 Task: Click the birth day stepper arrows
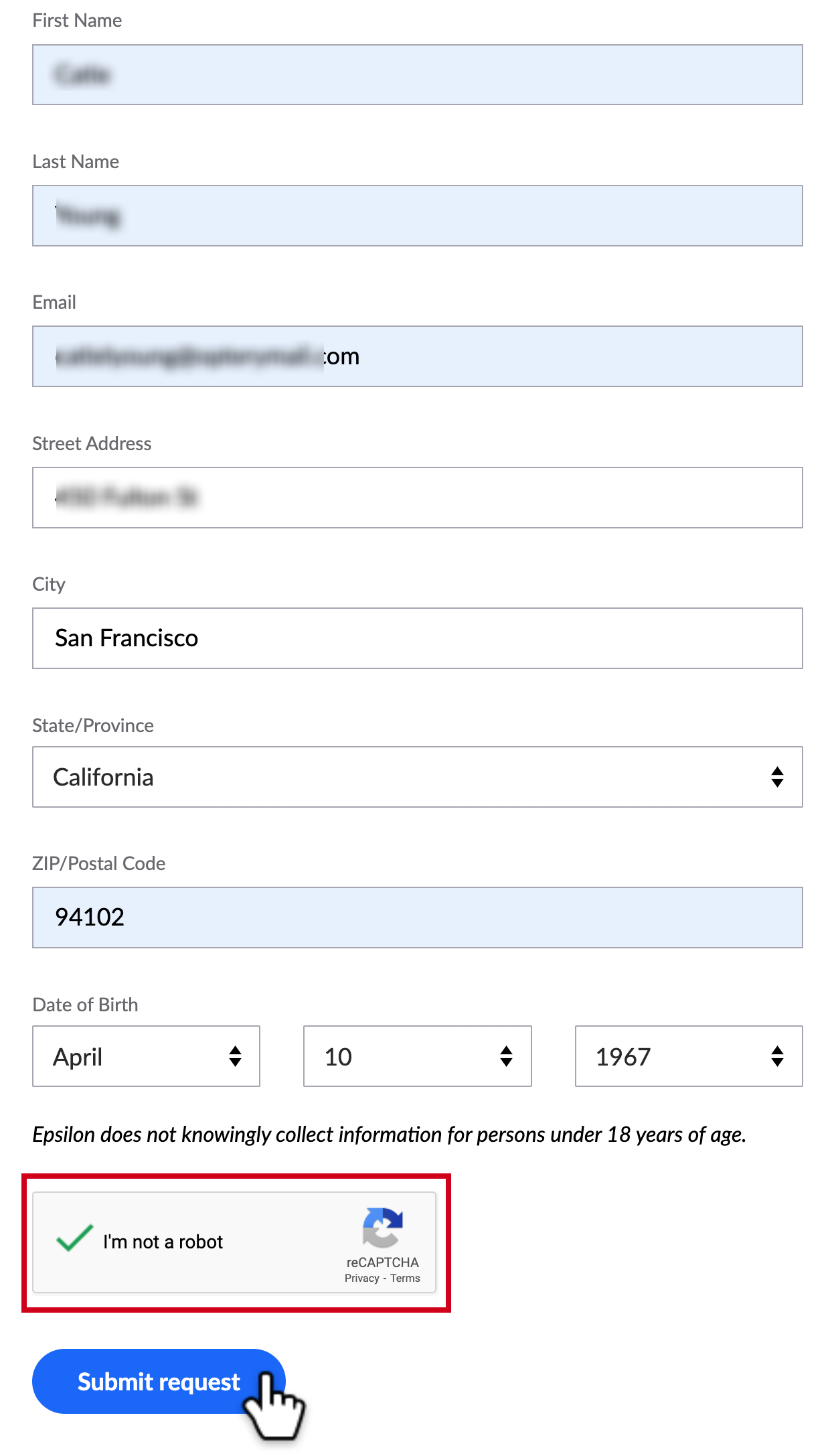point(506,1056)
